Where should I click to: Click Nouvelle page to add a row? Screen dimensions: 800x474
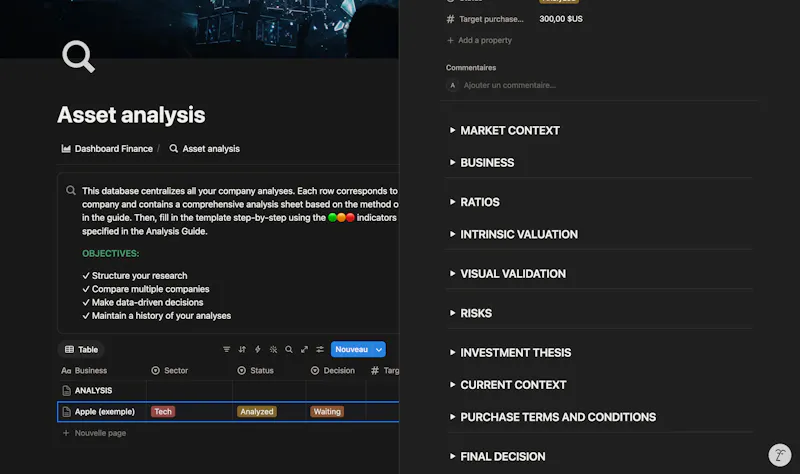94,433
